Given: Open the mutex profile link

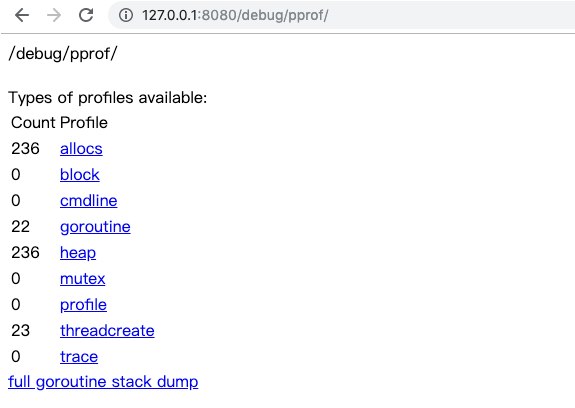Looking at the screenshot, I should click(83, 279).
